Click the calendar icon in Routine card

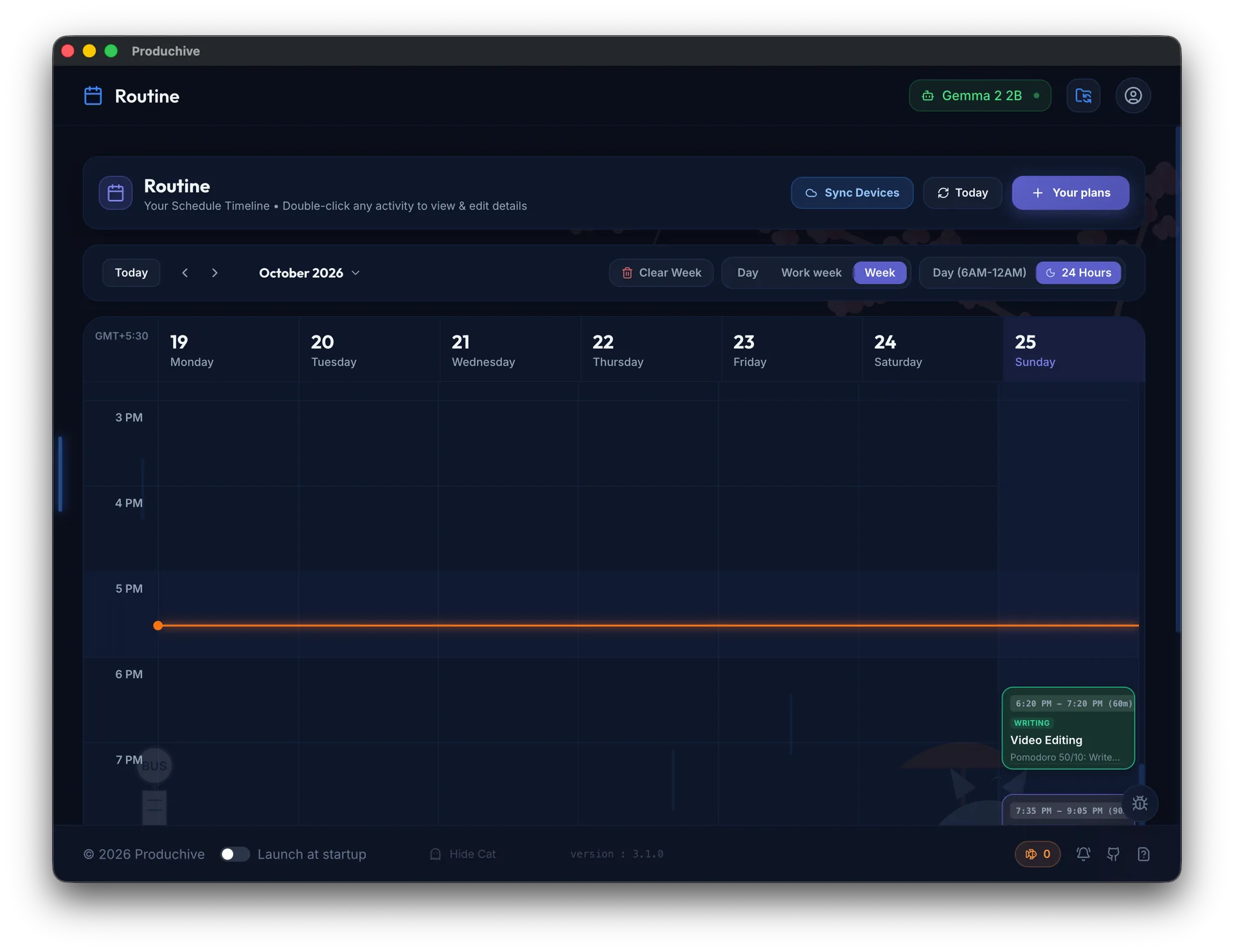116,193
